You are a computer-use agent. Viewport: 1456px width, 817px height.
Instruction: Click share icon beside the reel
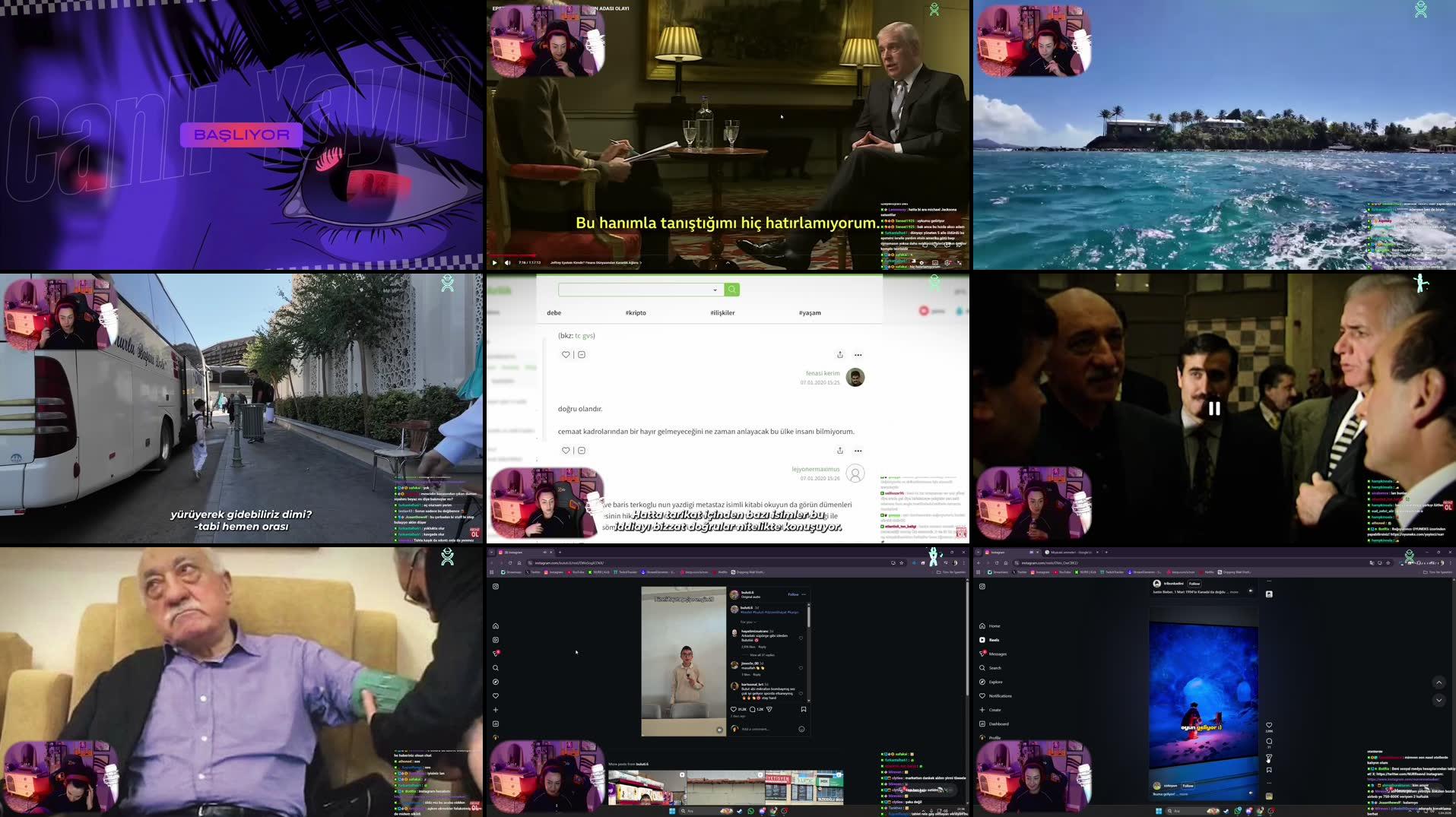(x=1269, y=757)
